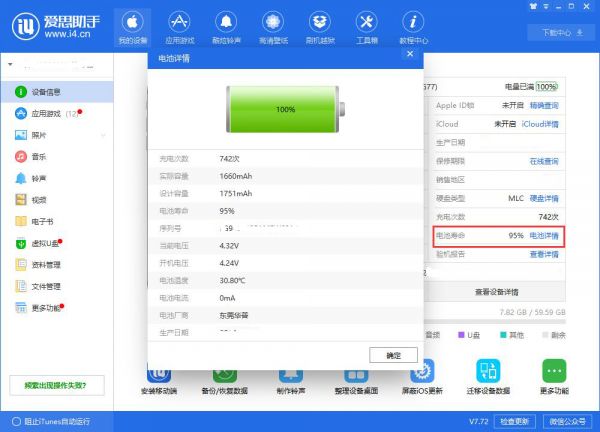Select 音乐 in the sidebar
Image resolution: width=600 pixels, height=432 pixels.
tap(57, 156)
